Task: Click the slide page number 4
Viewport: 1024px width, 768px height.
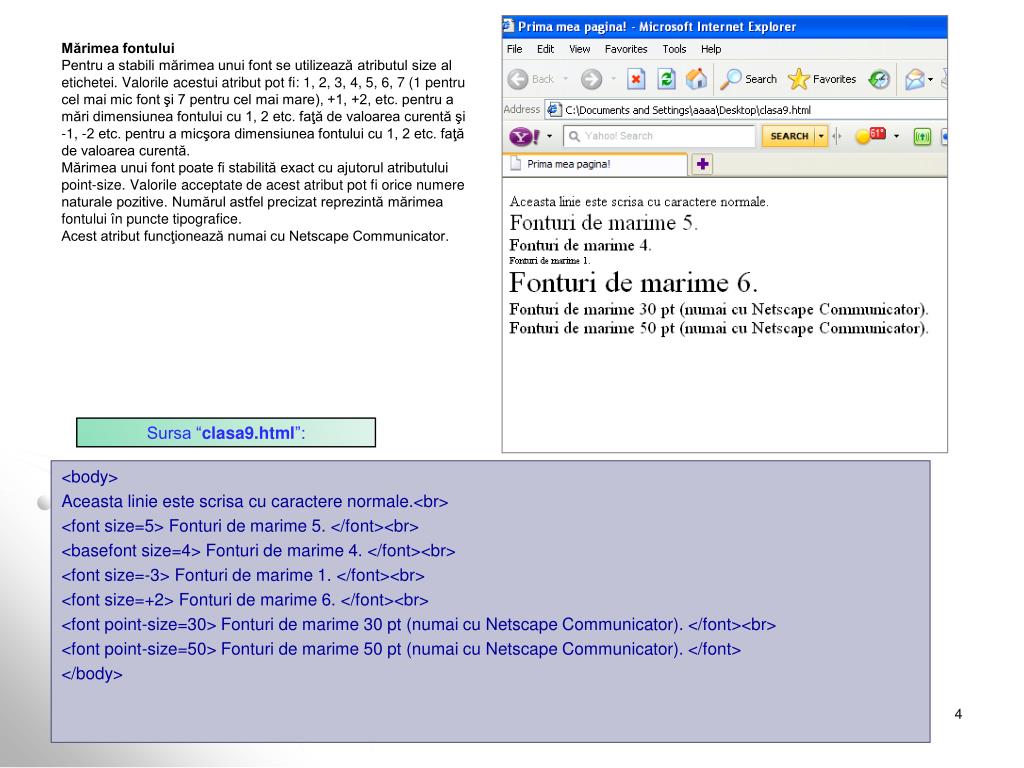Action: click(958, 714)
